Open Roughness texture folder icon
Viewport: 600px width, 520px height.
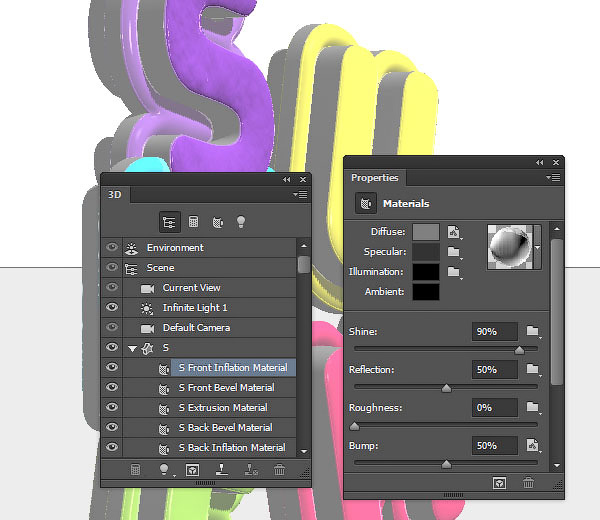point(533,408)
